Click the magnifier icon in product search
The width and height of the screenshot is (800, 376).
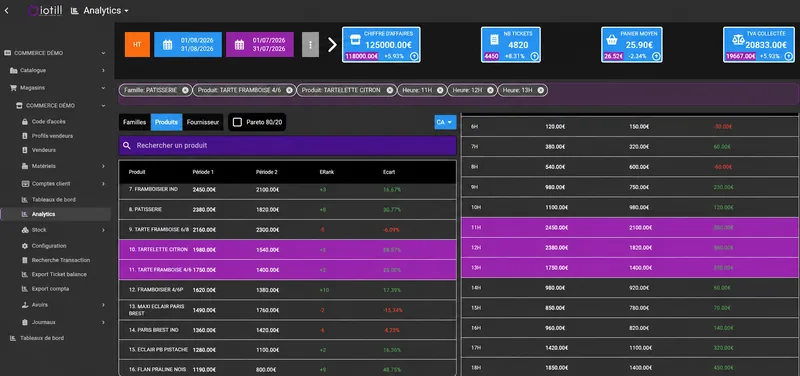coord(127,145)
